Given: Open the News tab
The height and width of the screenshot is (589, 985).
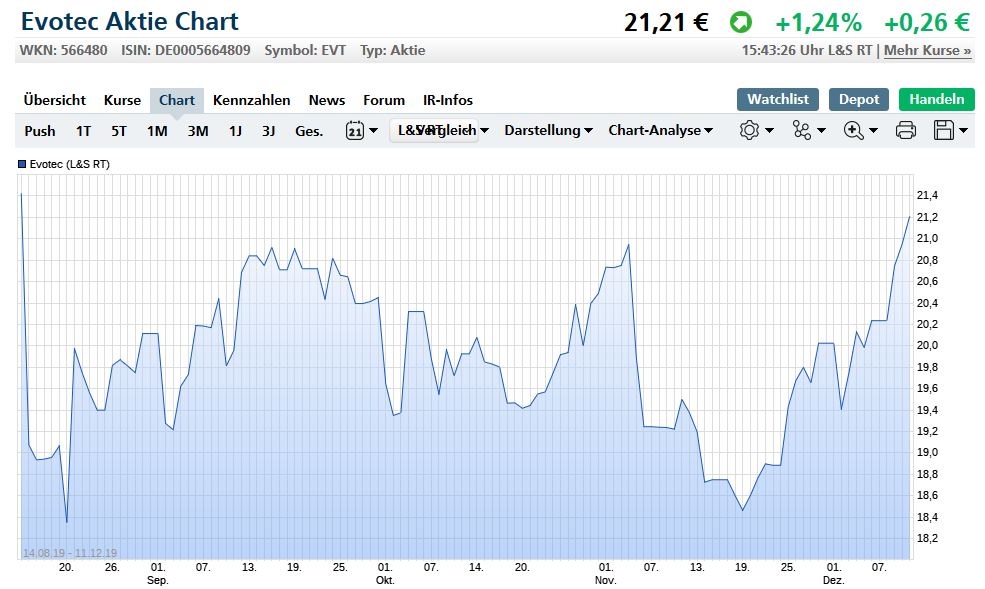Looking at the screenshot, I should (327, 100).
